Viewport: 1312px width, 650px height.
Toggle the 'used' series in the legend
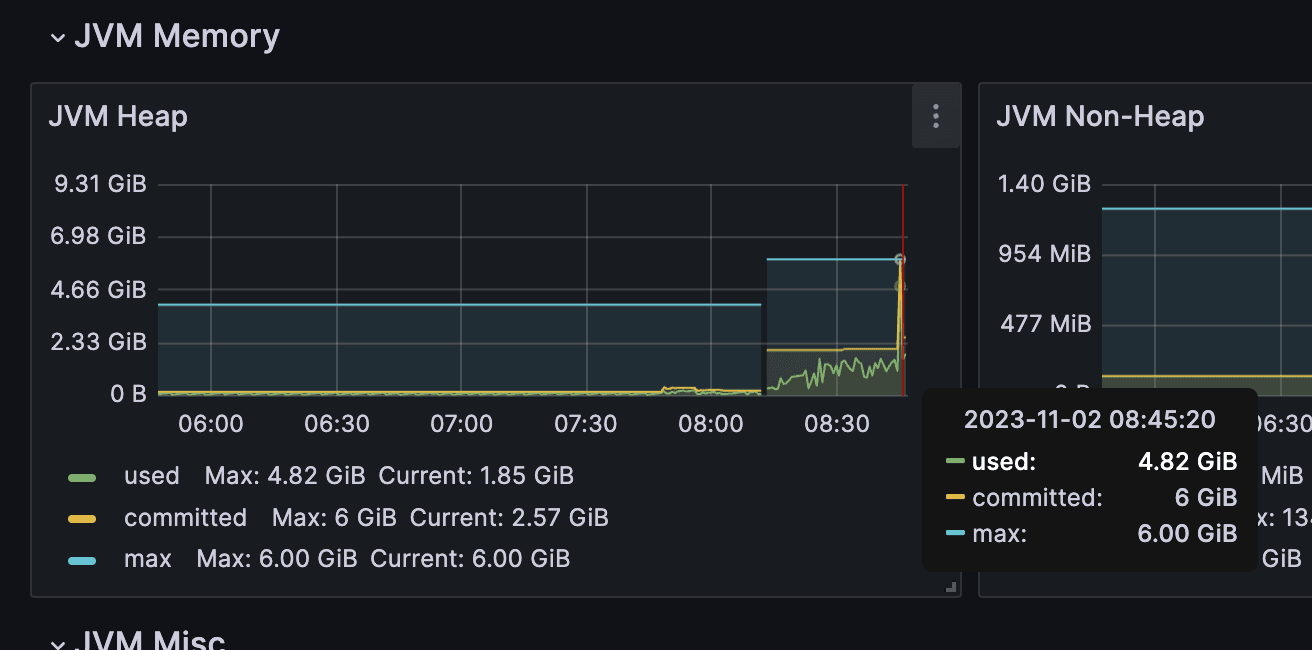tap(151, 476)
